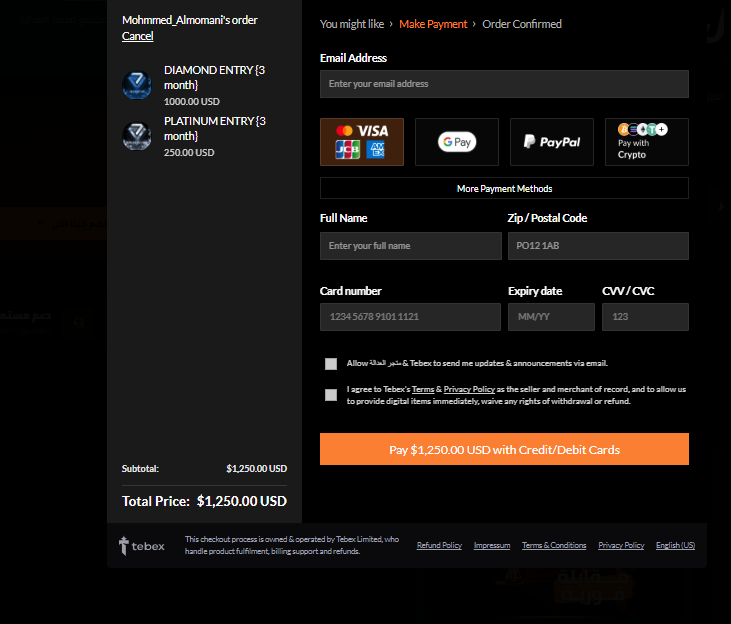Open the Privacy Policy link in agreement text
The height and width of the screenshot is (624, 731).
469,389
